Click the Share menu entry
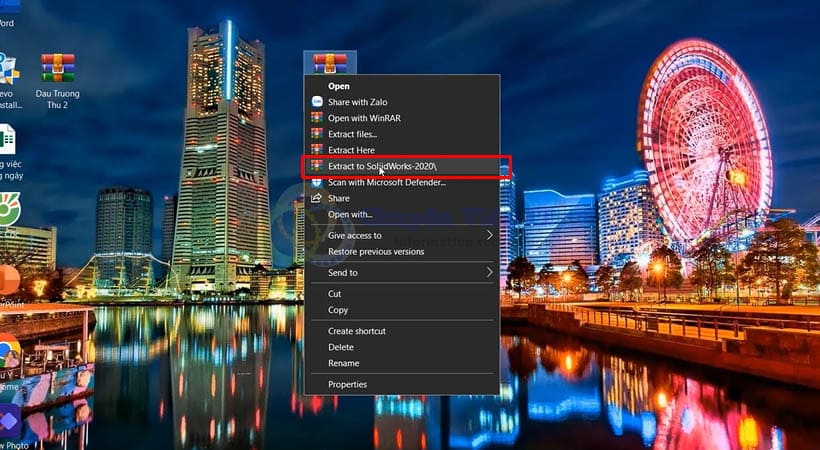 (339, 198)
